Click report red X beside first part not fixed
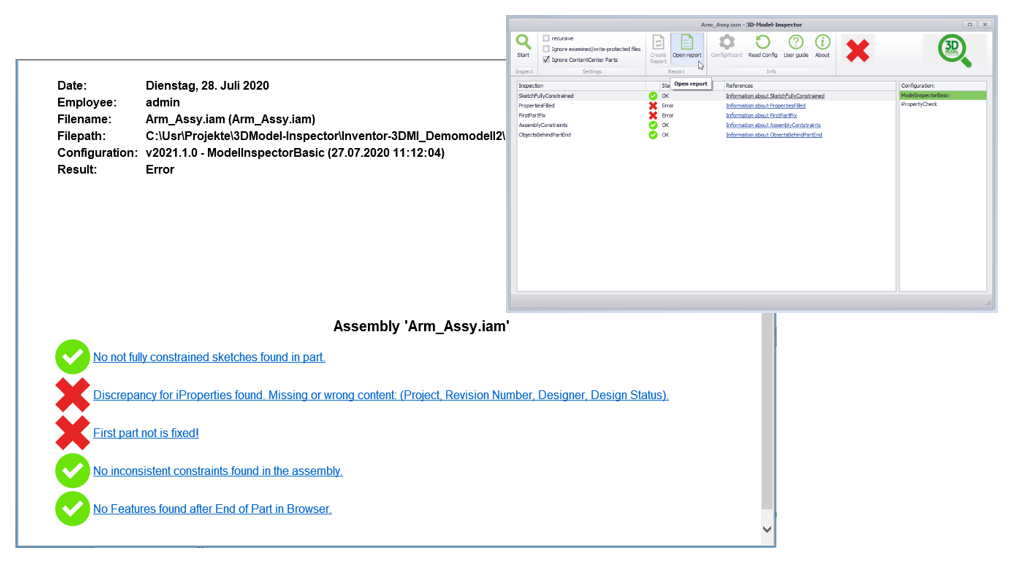1011x564 pixels. 72,433
